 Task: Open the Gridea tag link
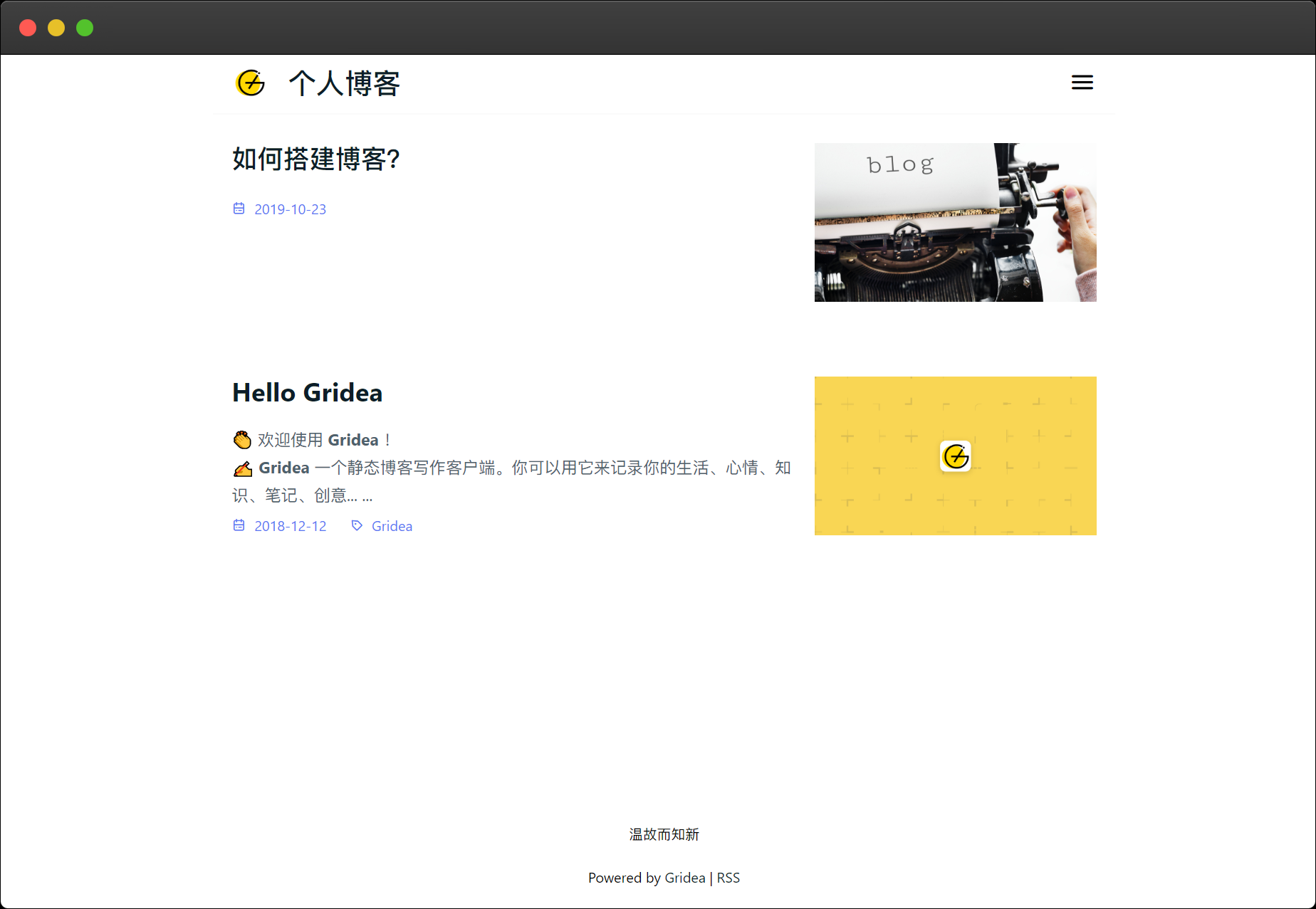pyautogui.click(x=392, y=526)
